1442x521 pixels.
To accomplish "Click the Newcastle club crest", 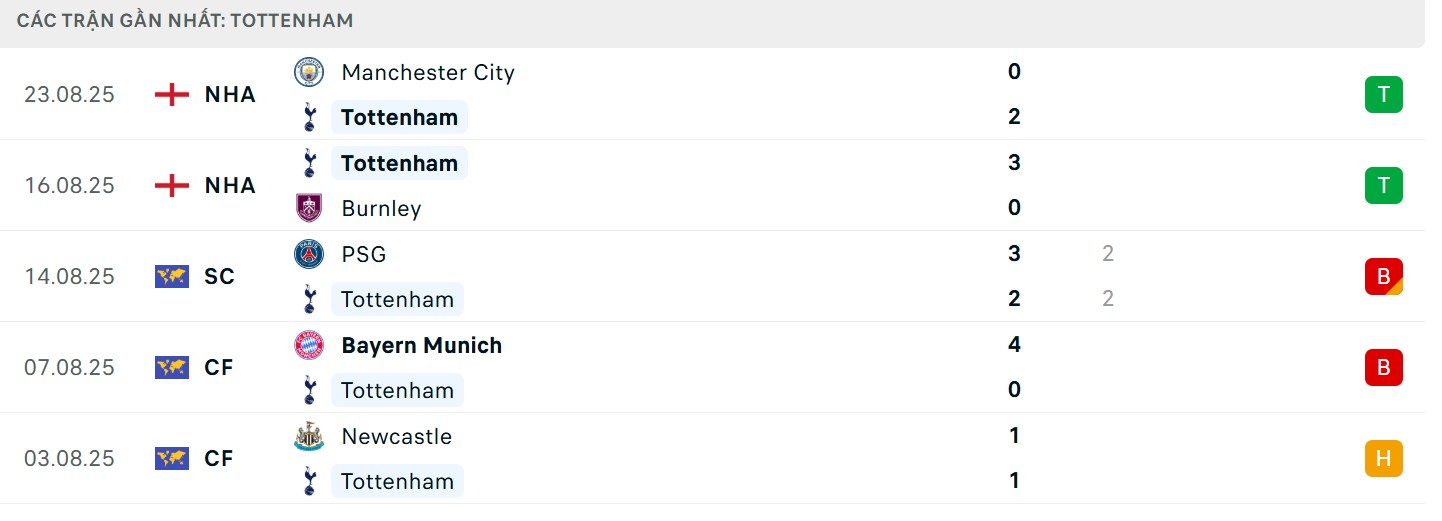I will [x=309, y=436].
